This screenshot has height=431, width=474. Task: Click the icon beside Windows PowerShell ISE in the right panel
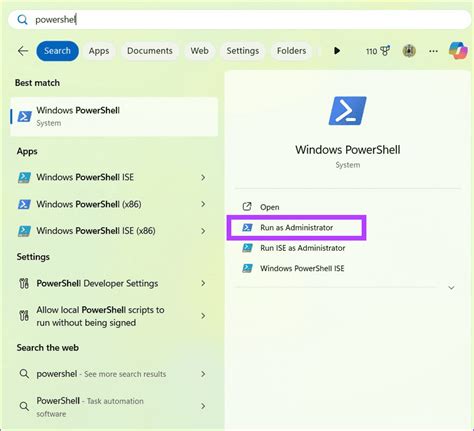(x=247, y=268)
